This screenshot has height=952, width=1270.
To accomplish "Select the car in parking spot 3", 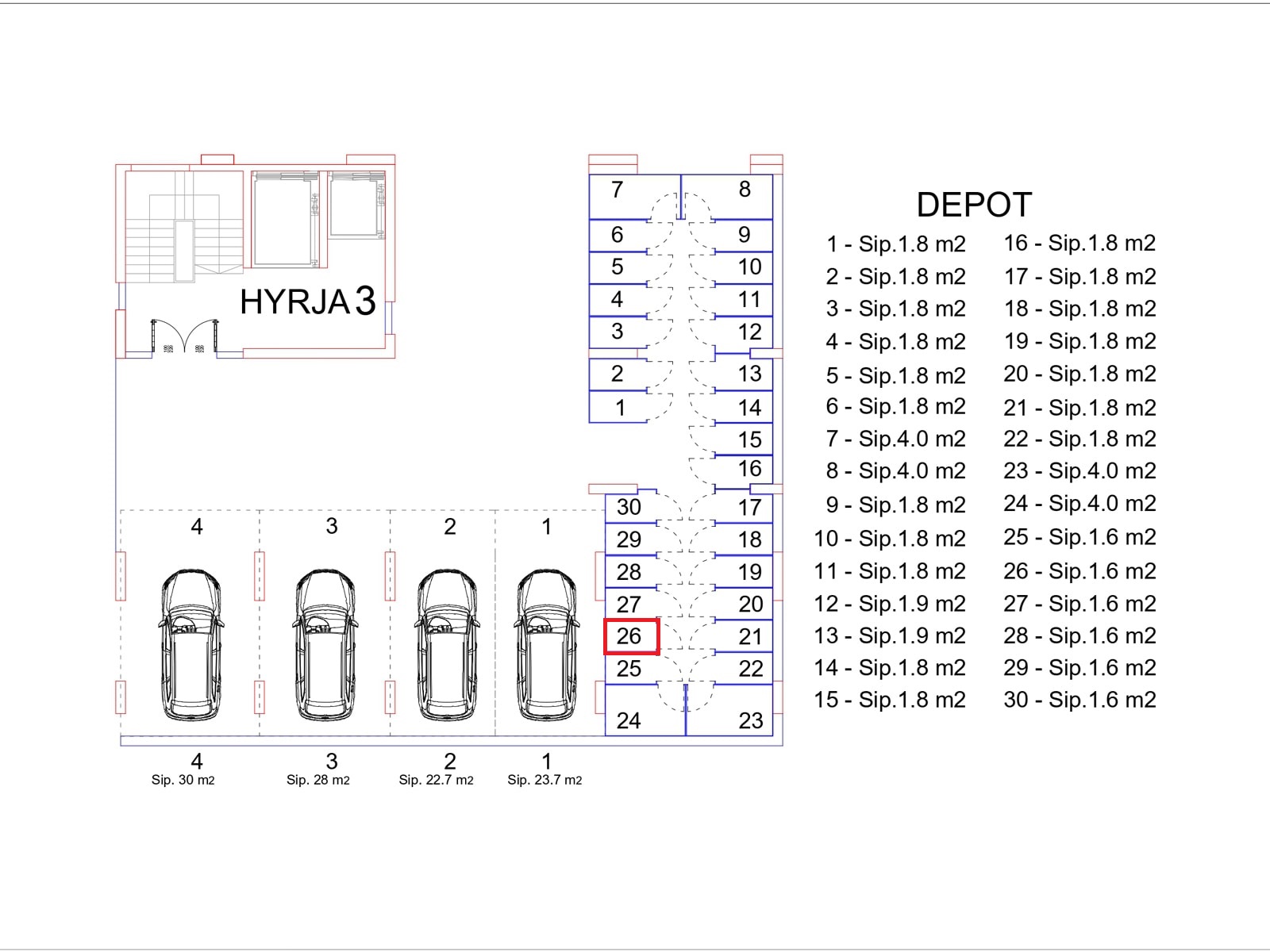I will [x=325, y=644].
